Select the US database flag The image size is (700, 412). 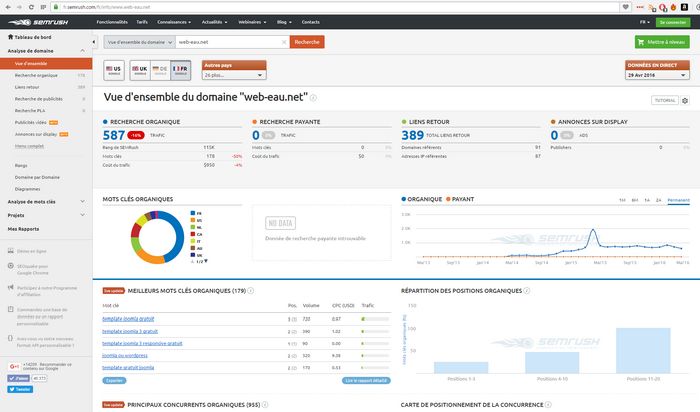(x=114, y=70)
